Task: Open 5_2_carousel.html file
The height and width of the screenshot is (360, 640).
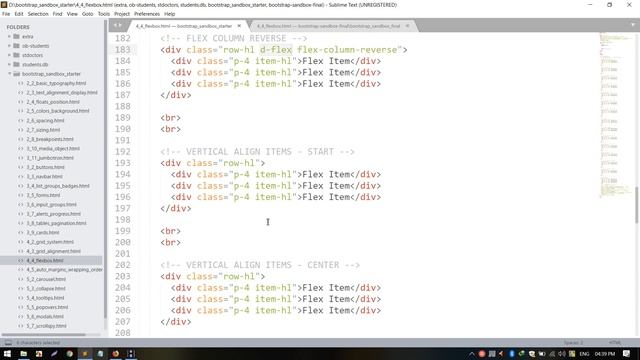Action: (46, 279)
